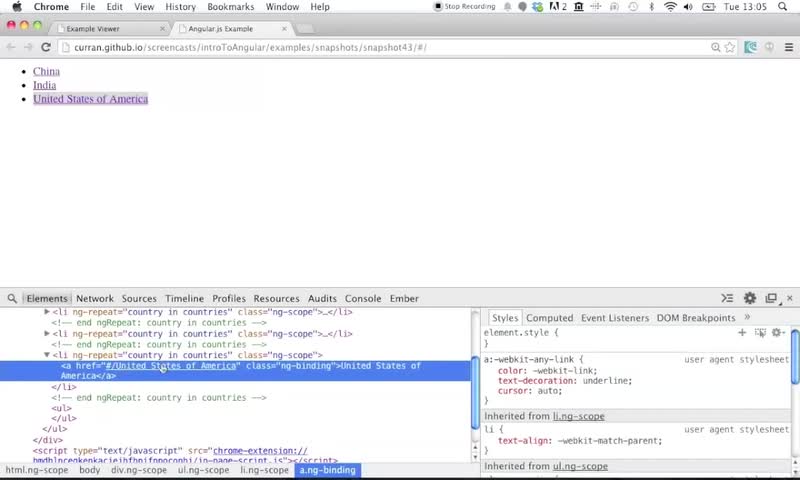
Task: Open the History menu
Action: click(180, 7)
